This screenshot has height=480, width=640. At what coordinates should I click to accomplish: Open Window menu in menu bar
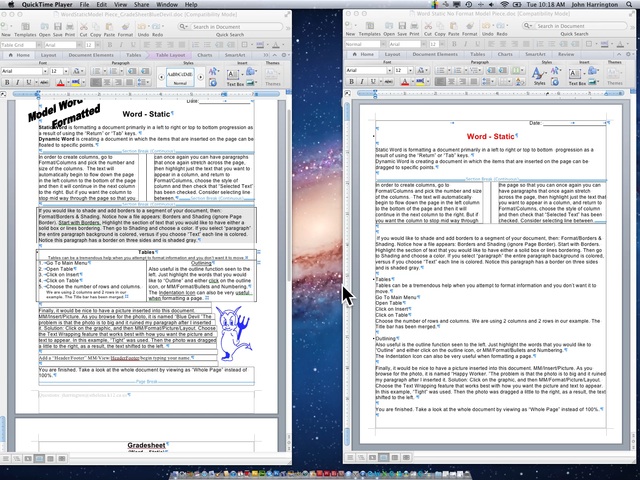click(167, 4)
